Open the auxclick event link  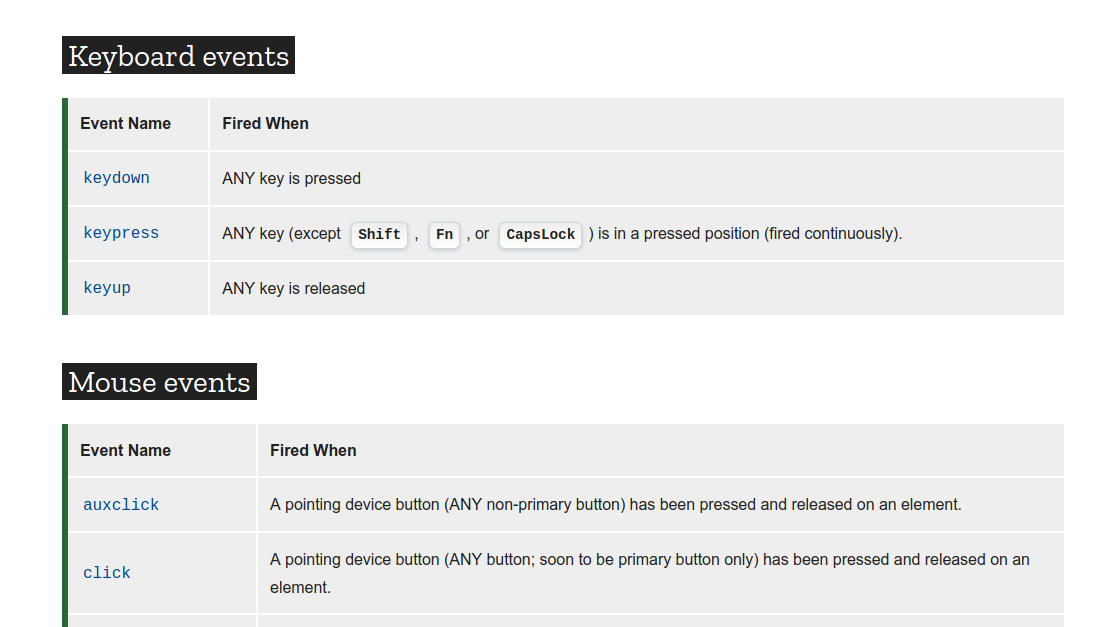point(121,505)
